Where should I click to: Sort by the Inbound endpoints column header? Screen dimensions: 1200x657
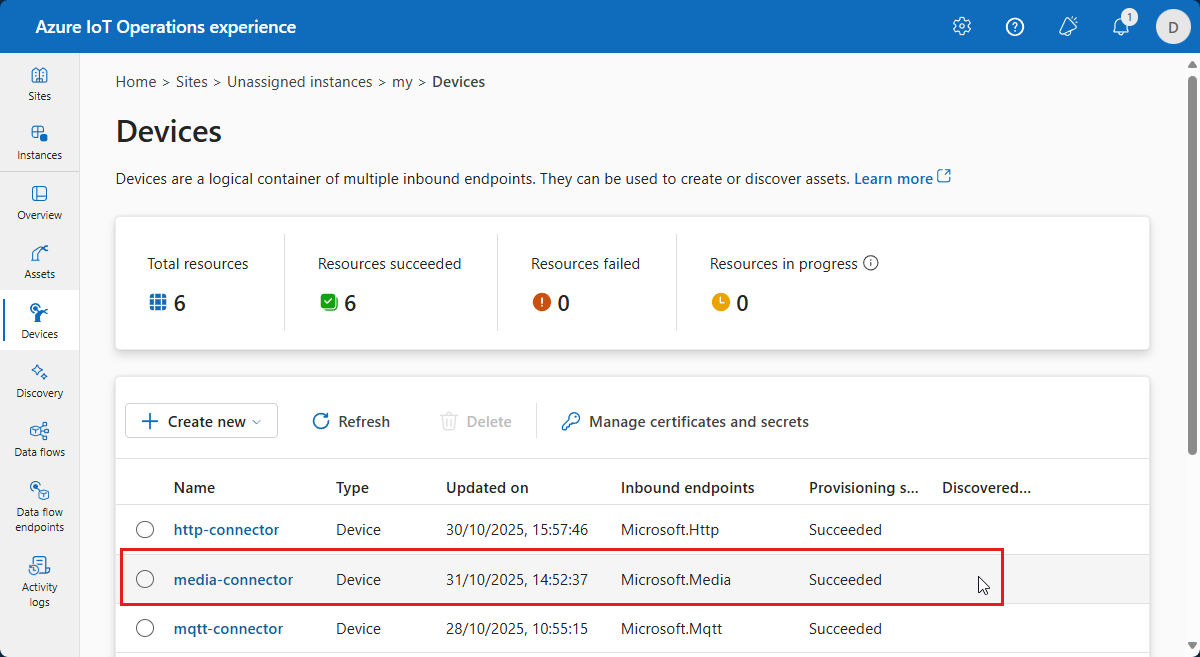(x=687, y=488)
